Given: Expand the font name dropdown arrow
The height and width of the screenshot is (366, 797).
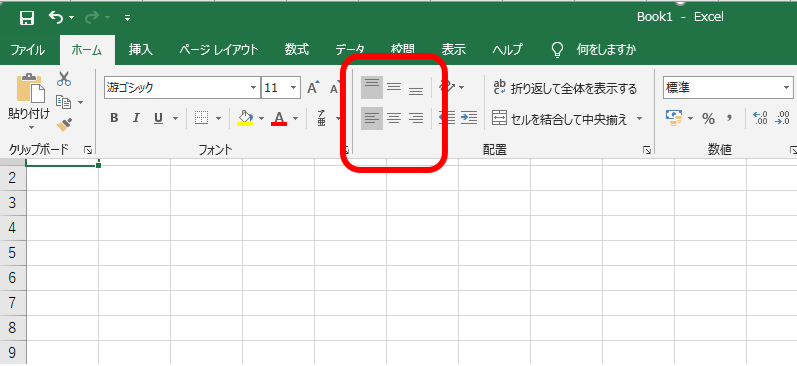Looking at the screenshot, I should tap(254, 88).
